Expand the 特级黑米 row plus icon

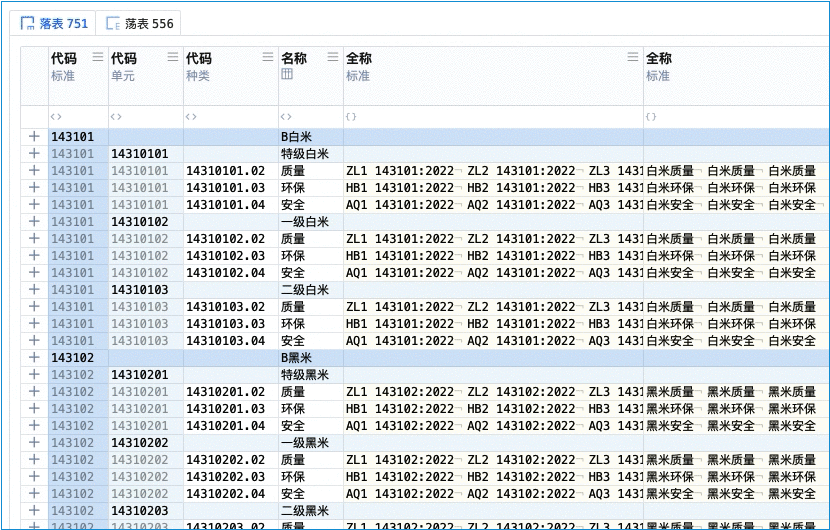(x=34, y=374)
